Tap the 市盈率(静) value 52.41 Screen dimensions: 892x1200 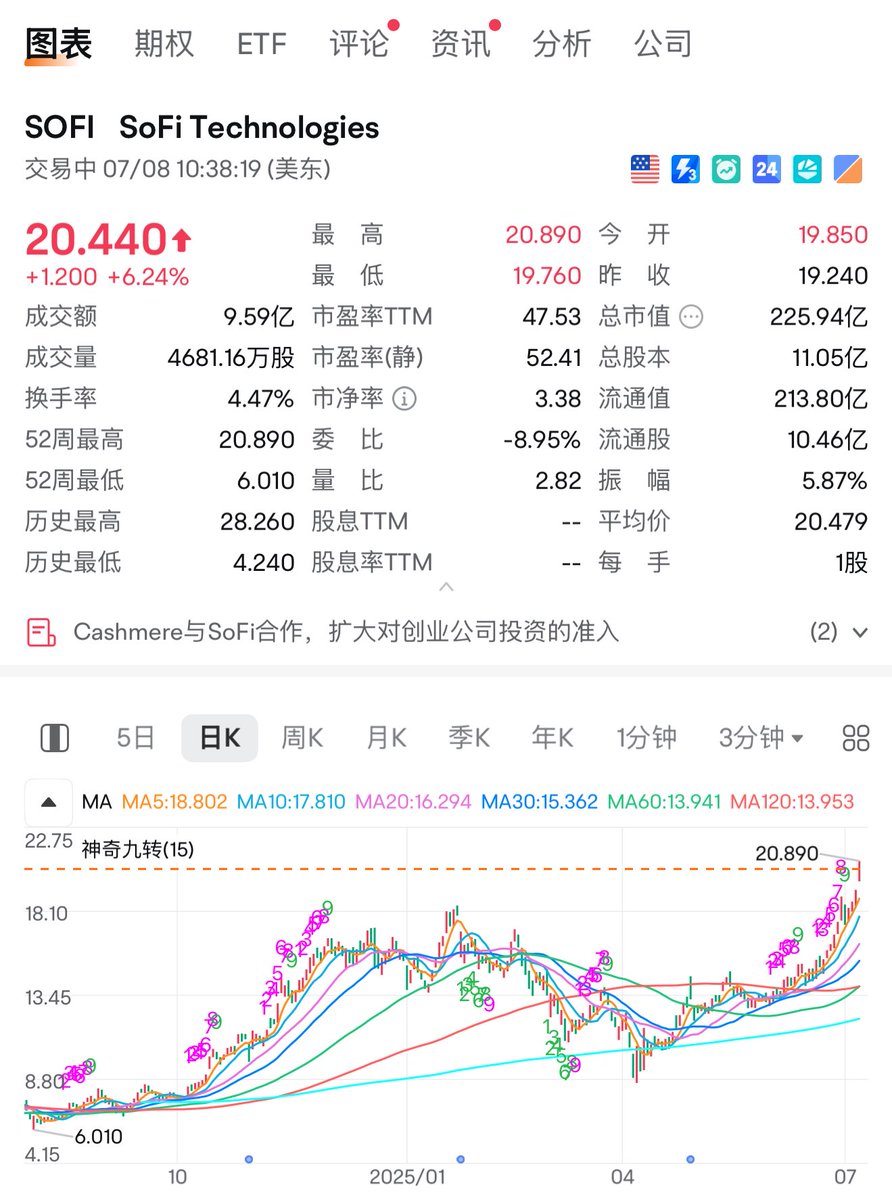(x=552, y=358)
